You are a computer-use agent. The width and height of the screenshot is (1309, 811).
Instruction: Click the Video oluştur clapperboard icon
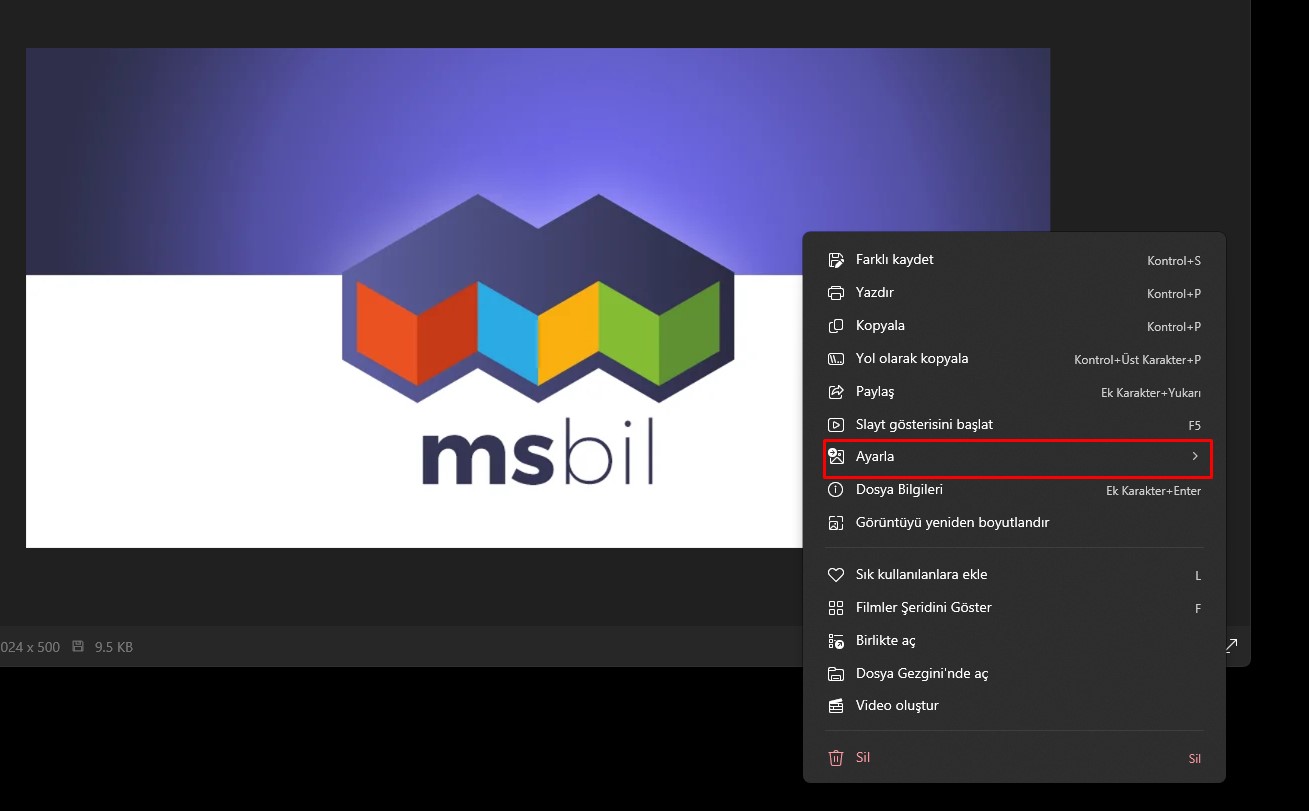pos(836,706)
